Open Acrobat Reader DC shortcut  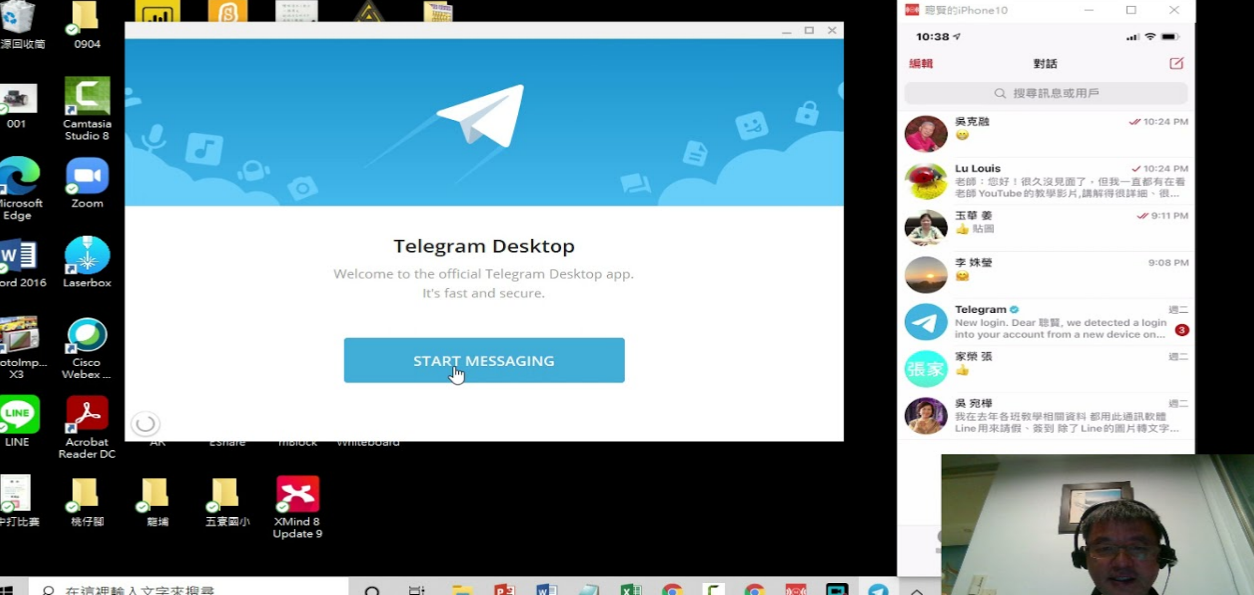(87, 427)
